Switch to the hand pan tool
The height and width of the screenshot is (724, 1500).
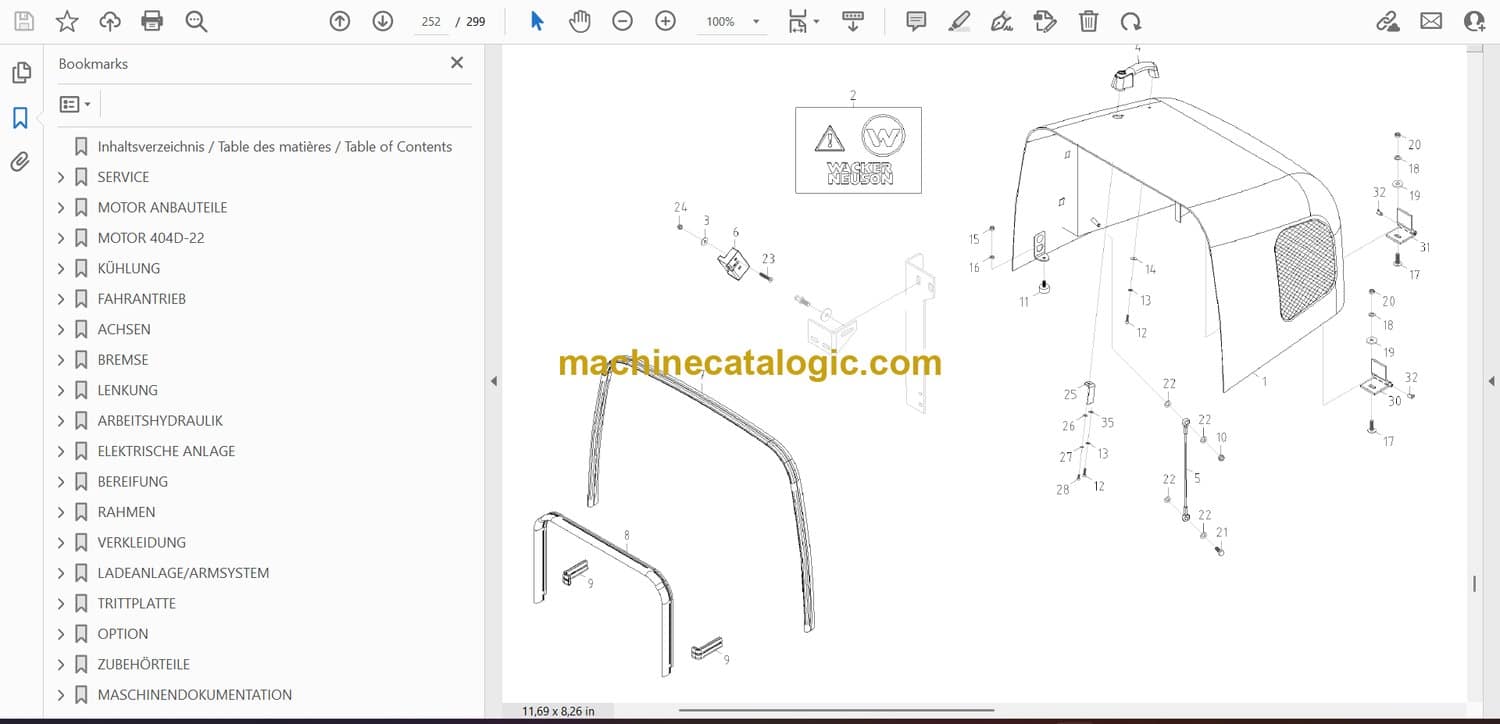[580, 21]
